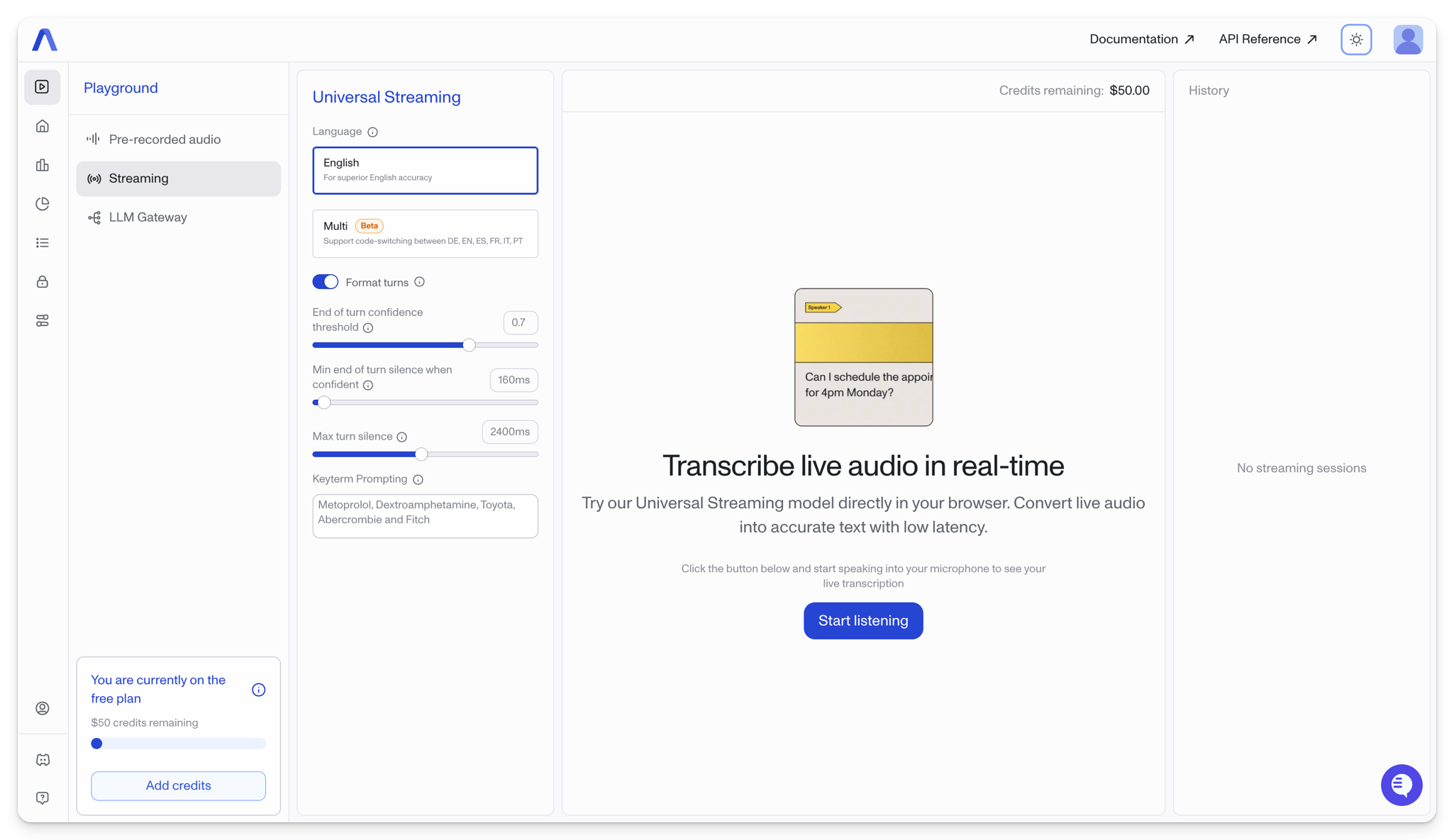Toggle the light/dark theme sun icon
Screen dimensions: 1454x840
point(1356,40)
